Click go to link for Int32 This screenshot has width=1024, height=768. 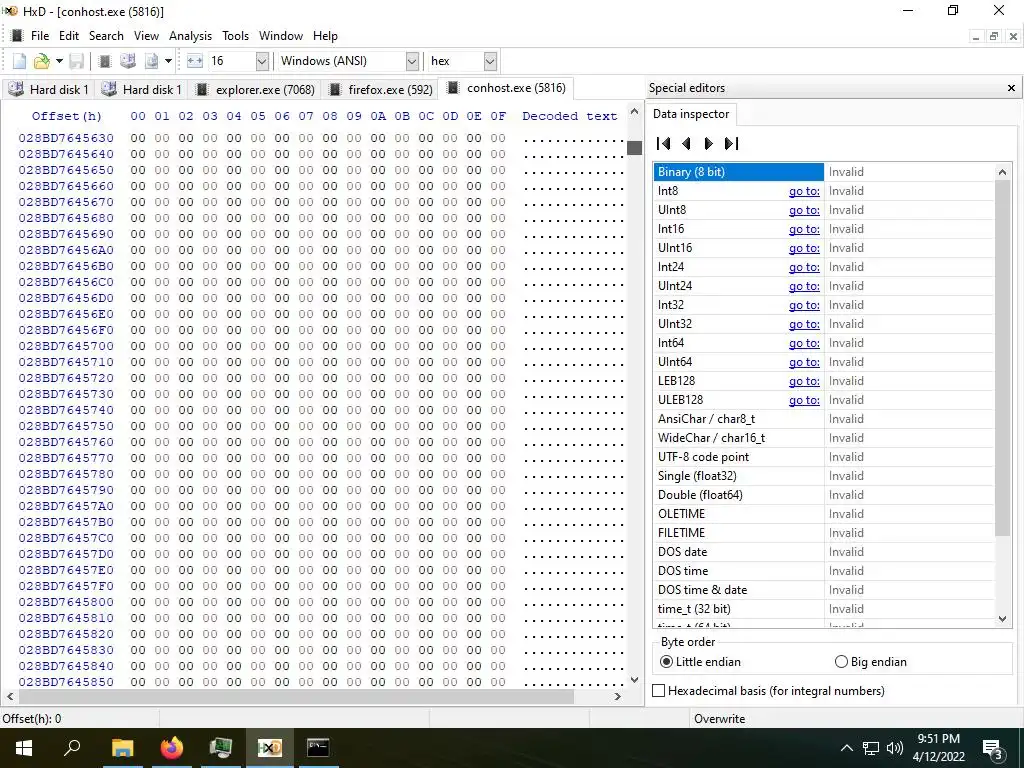pos(804,305)
